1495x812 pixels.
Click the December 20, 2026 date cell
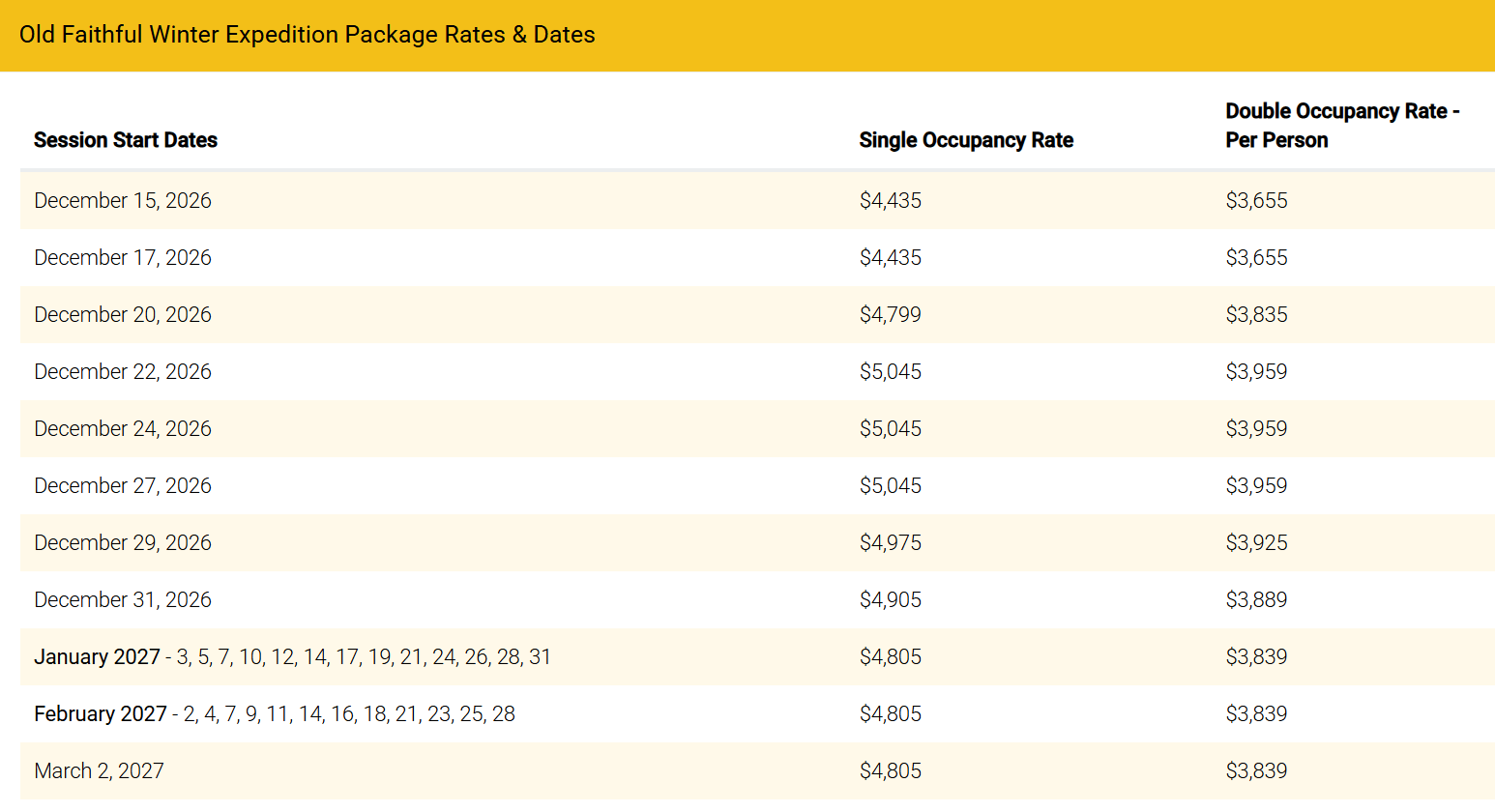[123, 314]
